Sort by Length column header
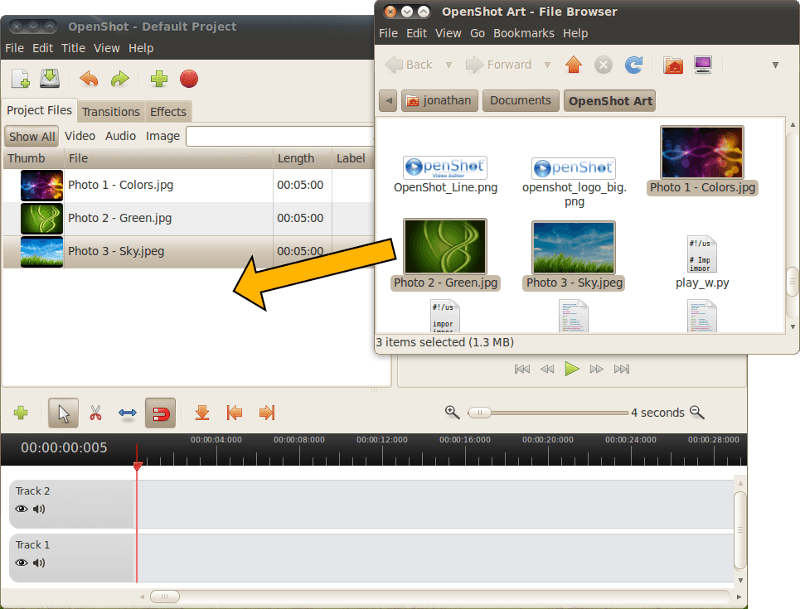The image size is (800, 609). 303,158
